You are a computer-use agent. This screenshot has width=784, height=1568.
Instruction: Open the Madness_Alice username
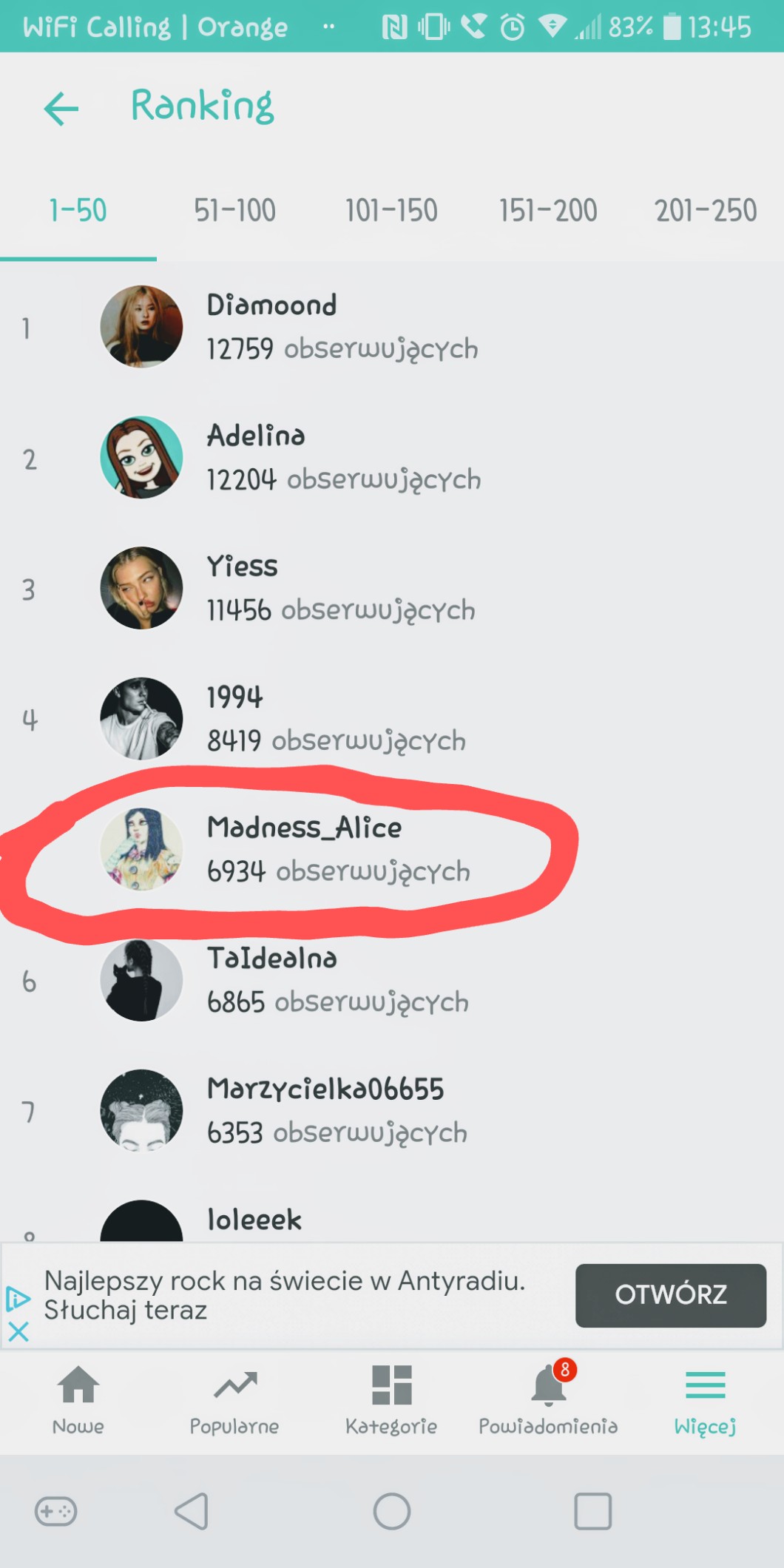pos(304,828)
